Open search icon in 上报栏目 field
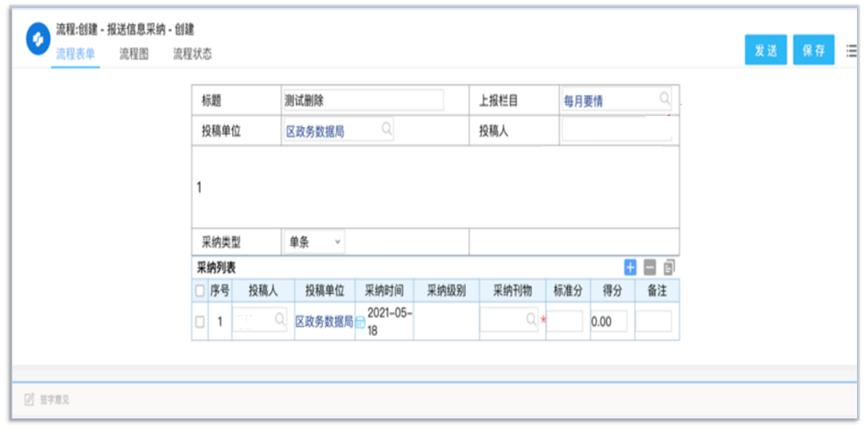This screenshot has height=431, width=865. point(665,98)
